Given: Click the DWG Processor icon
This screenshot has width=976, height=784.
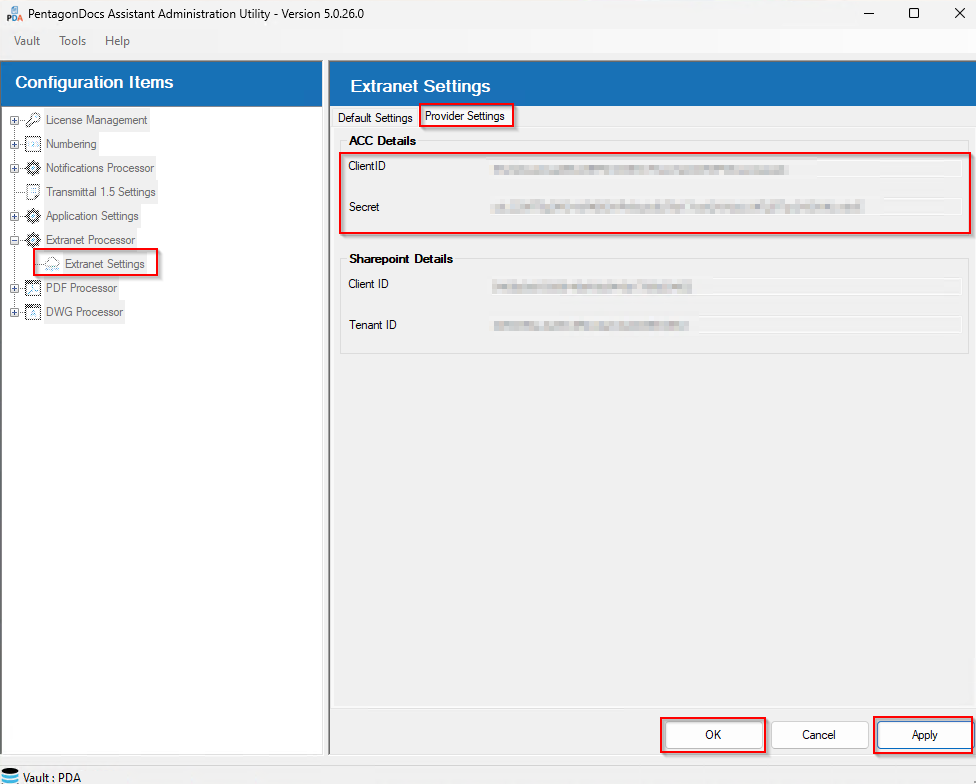Looking at the screenshot, I should 33,312.
